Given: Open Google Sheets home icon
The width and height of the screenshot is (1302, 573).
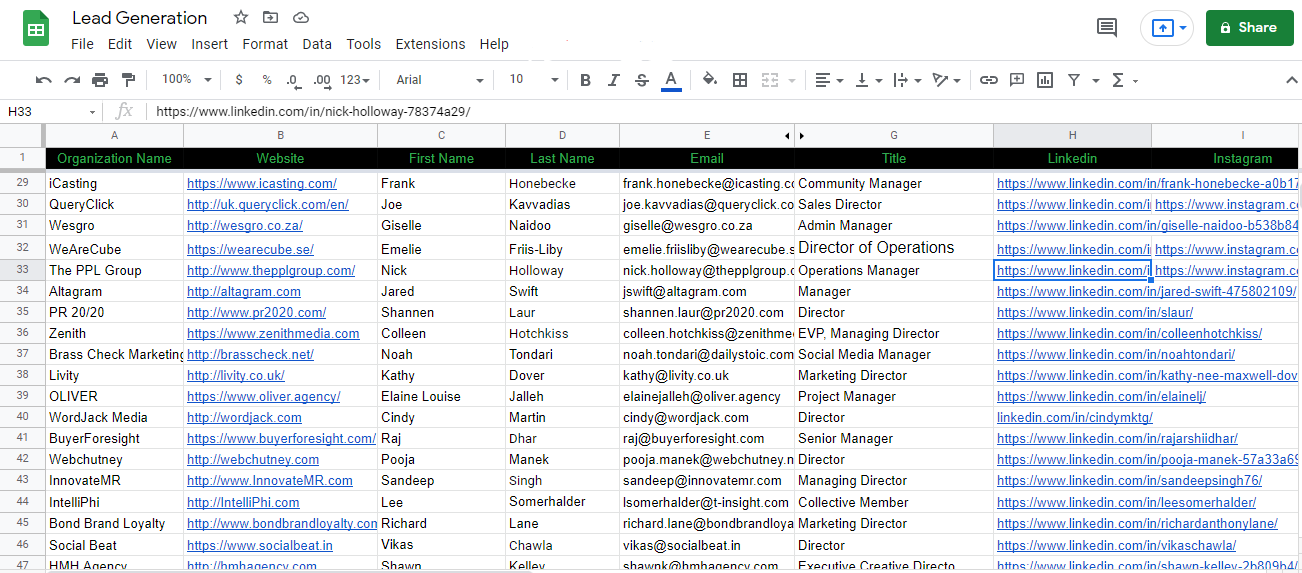Looking at the screenshot, I should [37, 29].
